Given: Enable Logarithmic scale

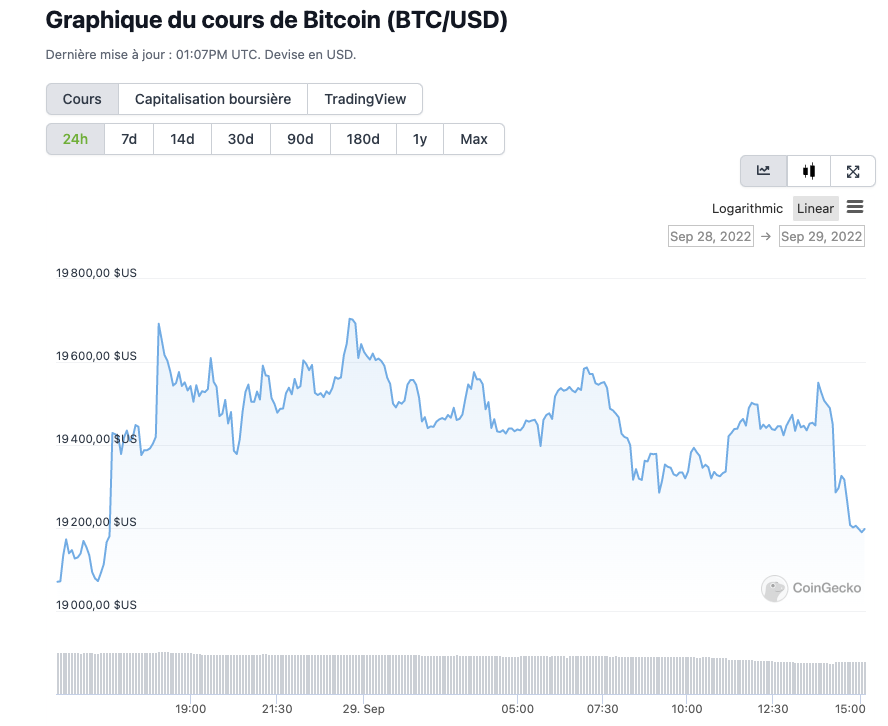Looking at the screenshot, I should [x=747, y=208].
